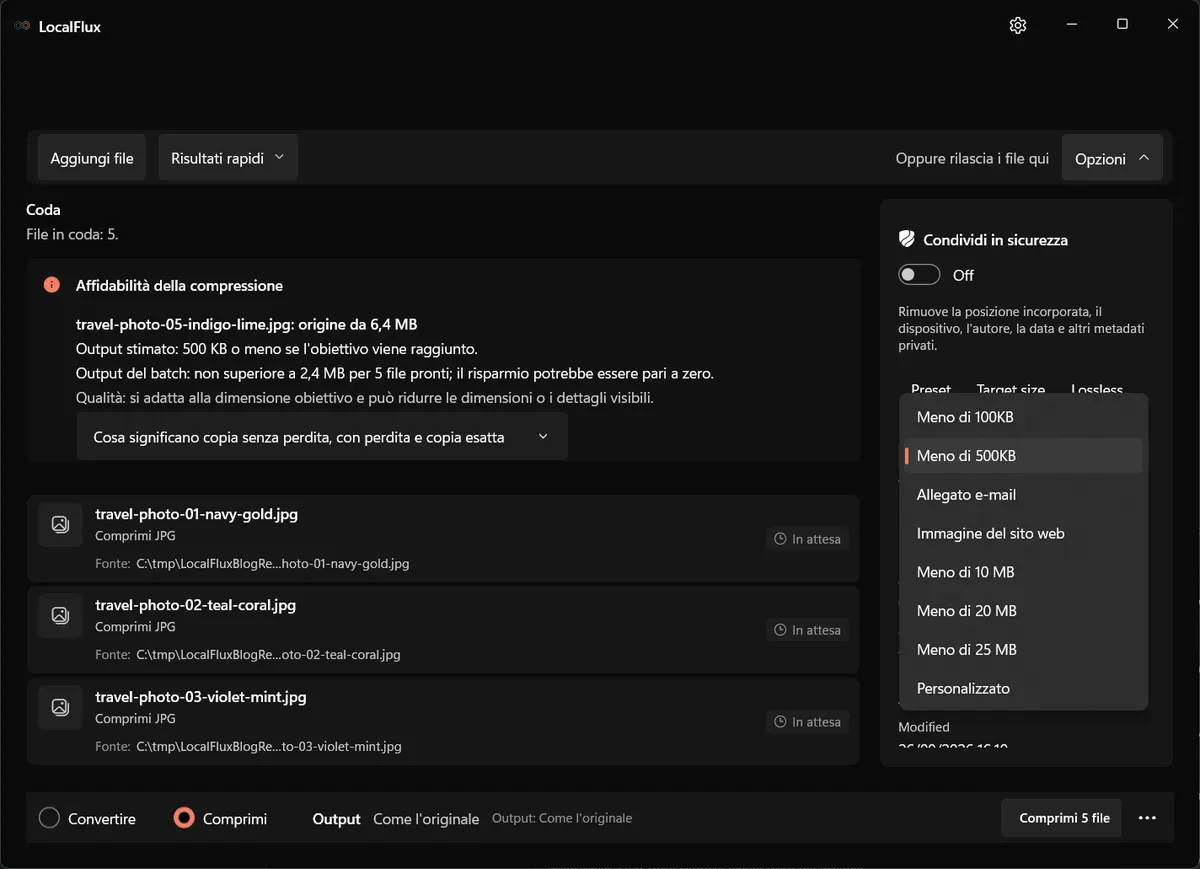
Task: Open the settings gear icon
Action: click(x=1018, y=26)
